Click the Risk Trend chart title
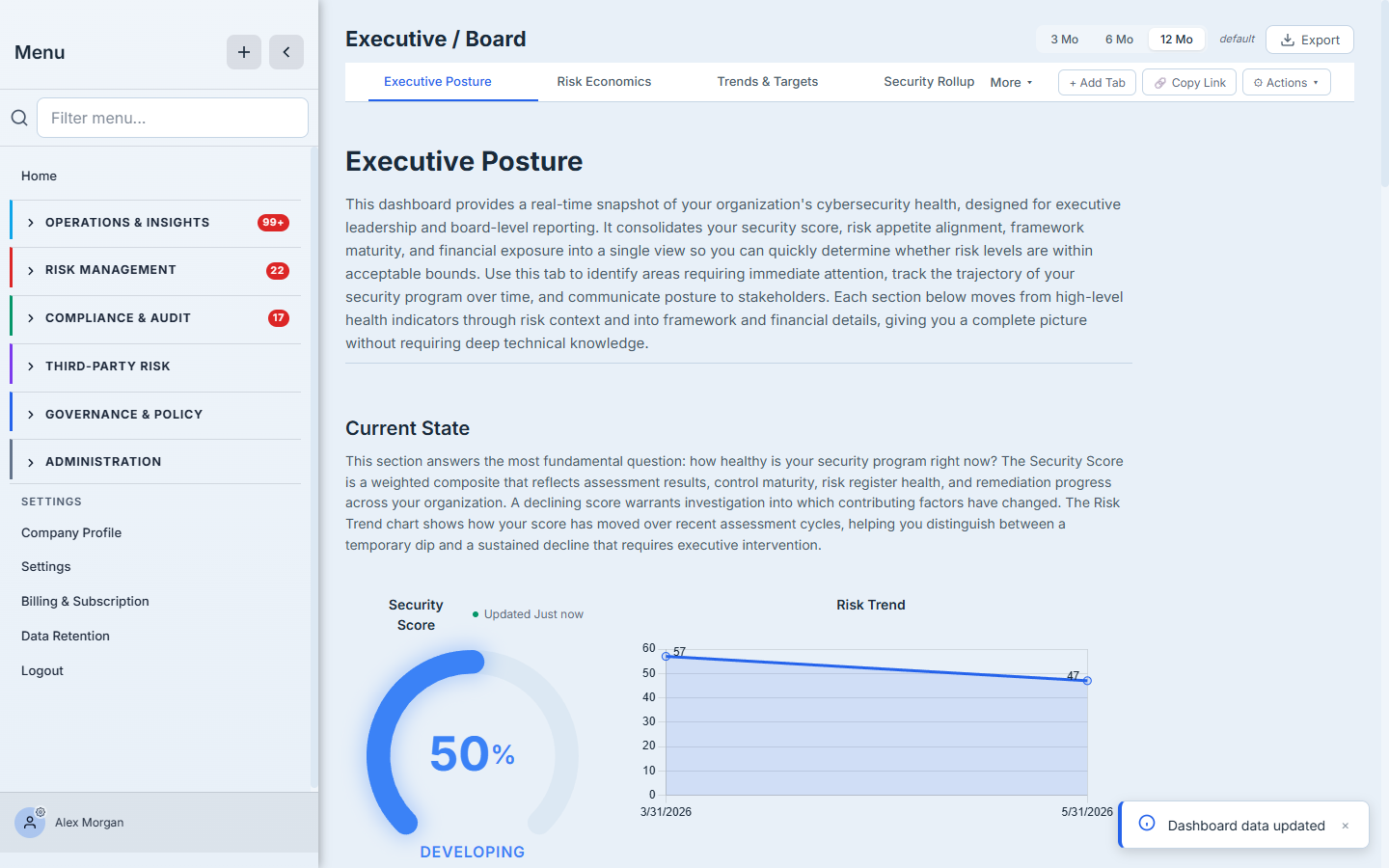Image resolution: width=1389 pixels, height=868 pixels. 871,605
